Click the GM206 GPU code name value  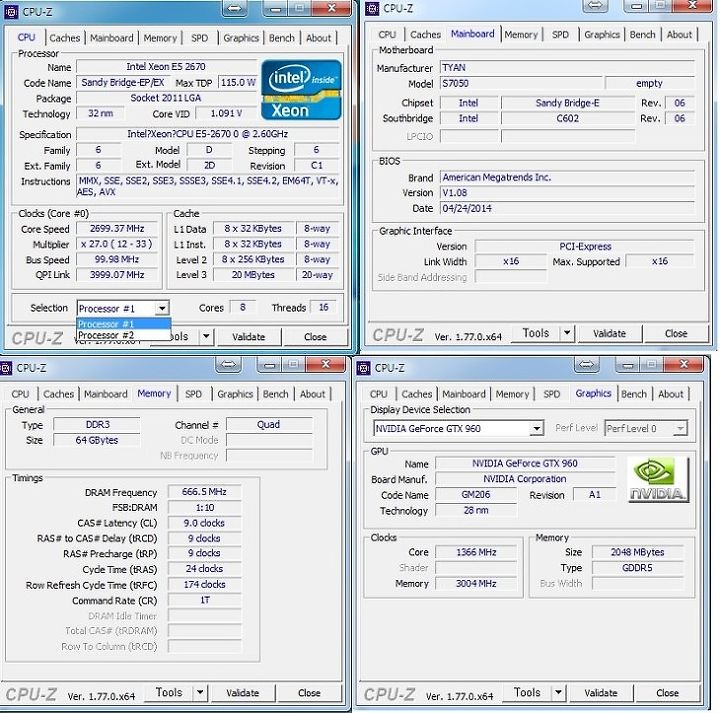[476, 495]
